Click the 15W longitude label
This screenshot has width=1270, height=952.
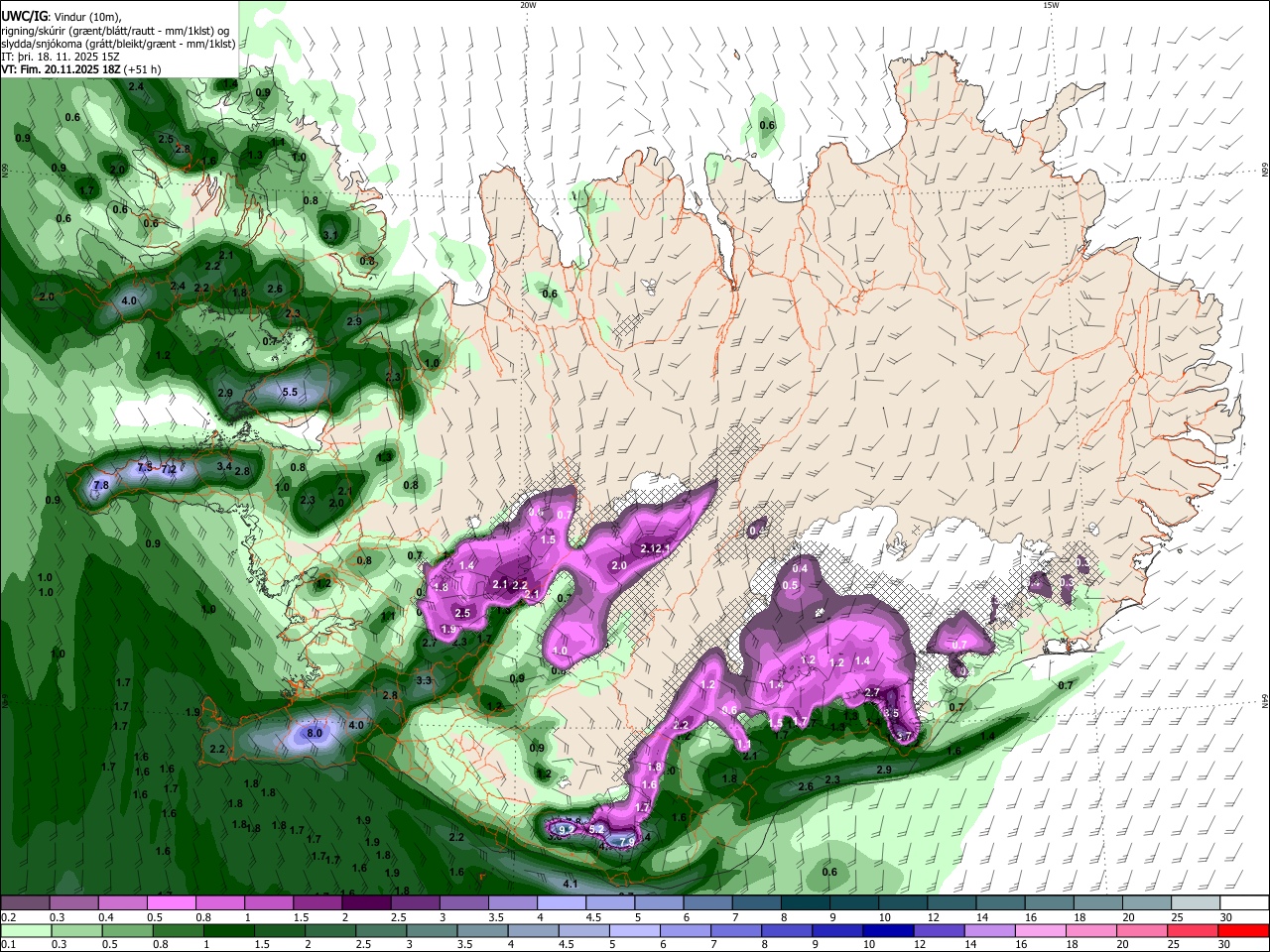point(1051,5)
